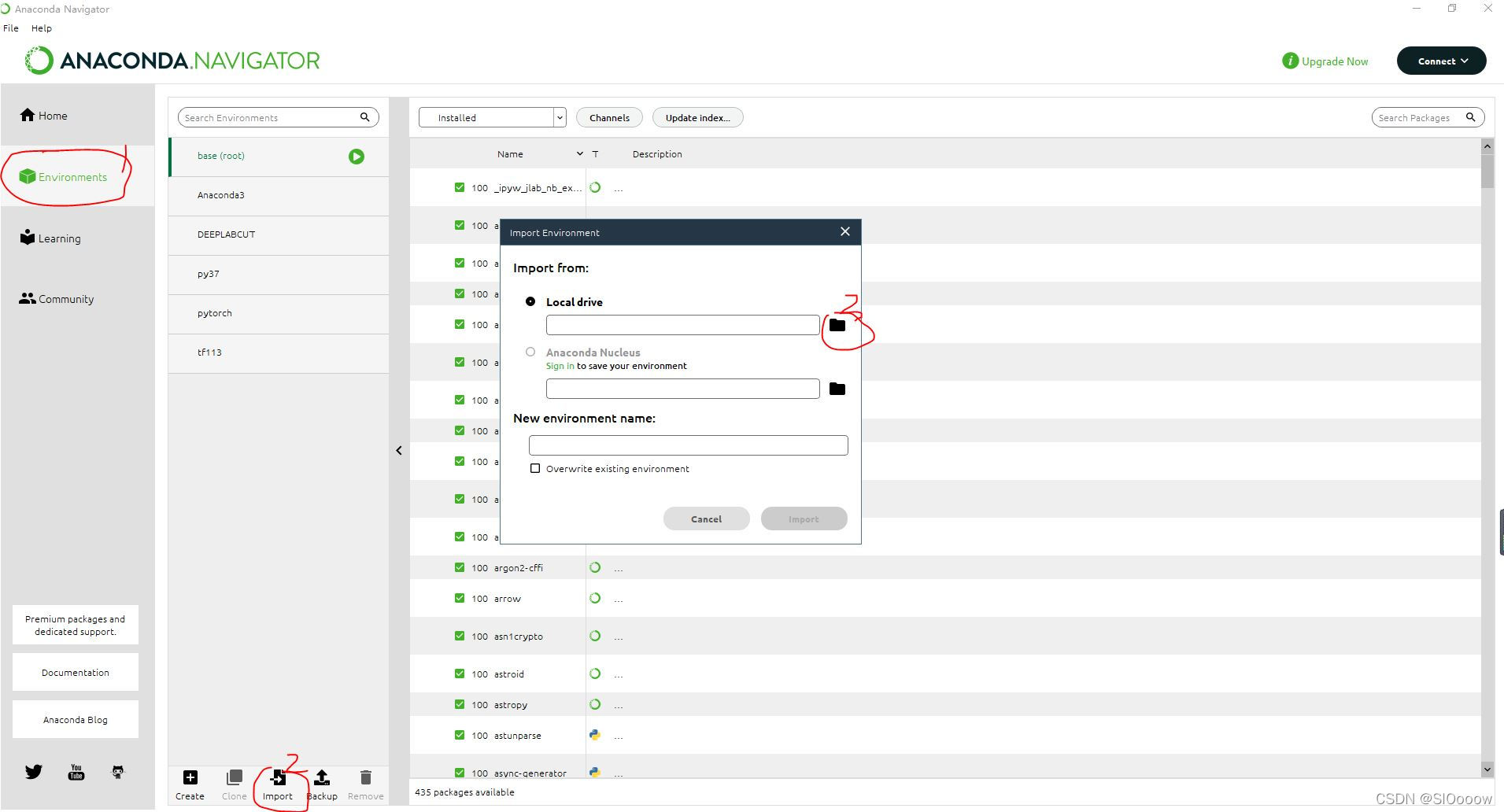Open the Environments section
Screen dimensions: 1504x812
click(x=63, y=177)
